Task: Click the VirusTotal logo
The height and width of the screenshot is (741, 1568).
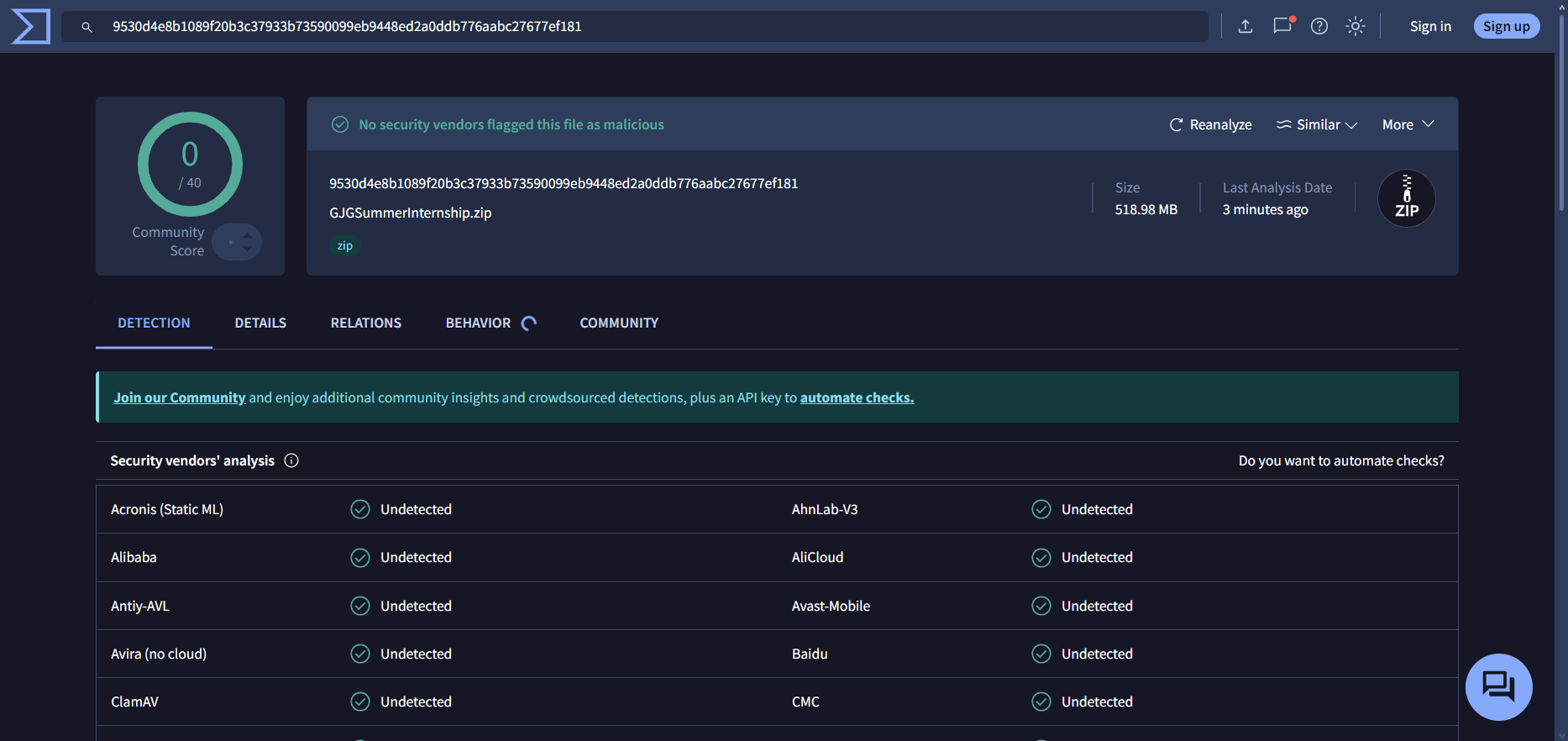Action: click(31, 26)
